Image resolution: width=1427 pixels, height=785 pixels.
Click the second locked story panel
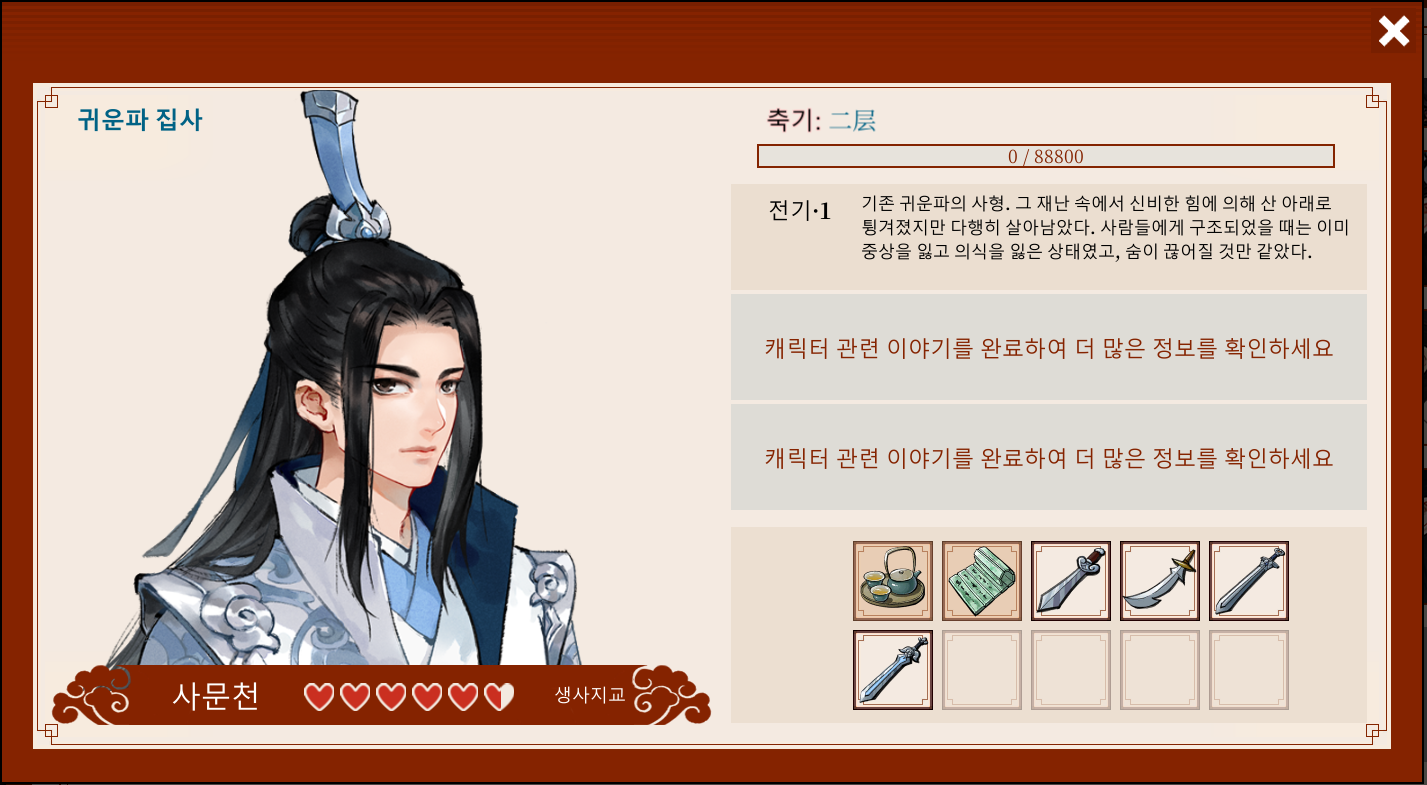[x=1048, y=457]
